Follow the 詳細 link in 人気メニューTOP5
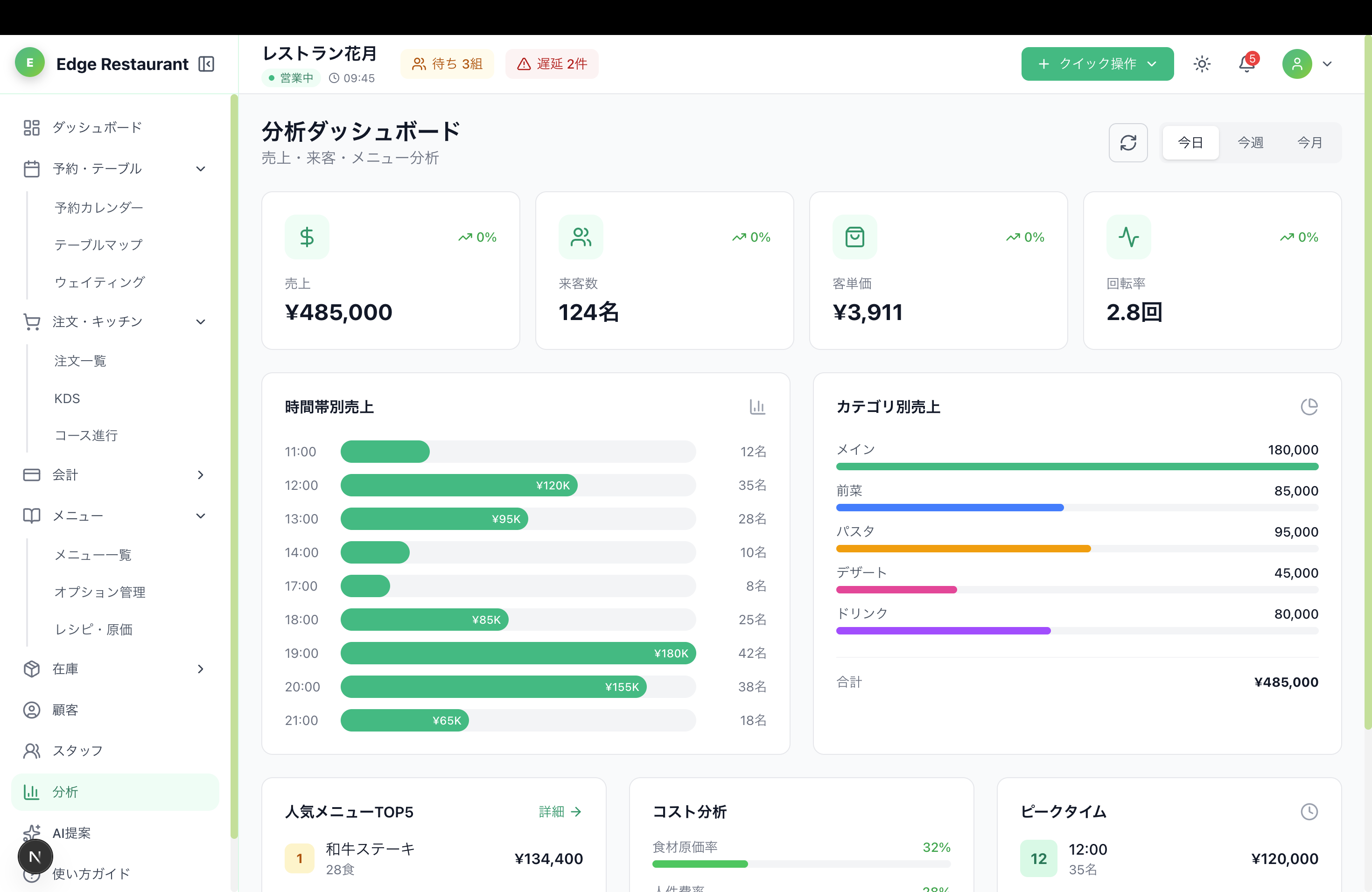Screen dimensions: 1372x892 (560, 811)
